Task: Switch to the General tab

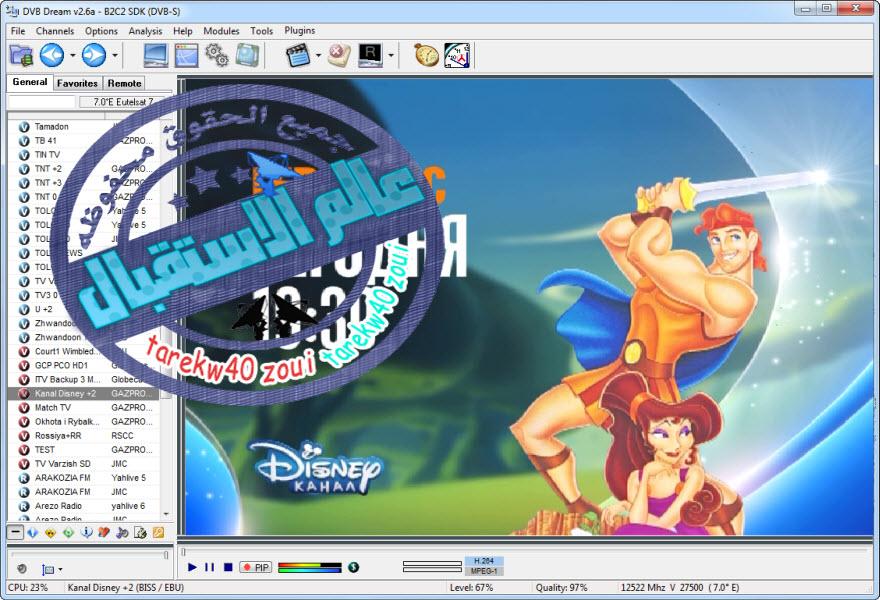Action: [30, 82]
